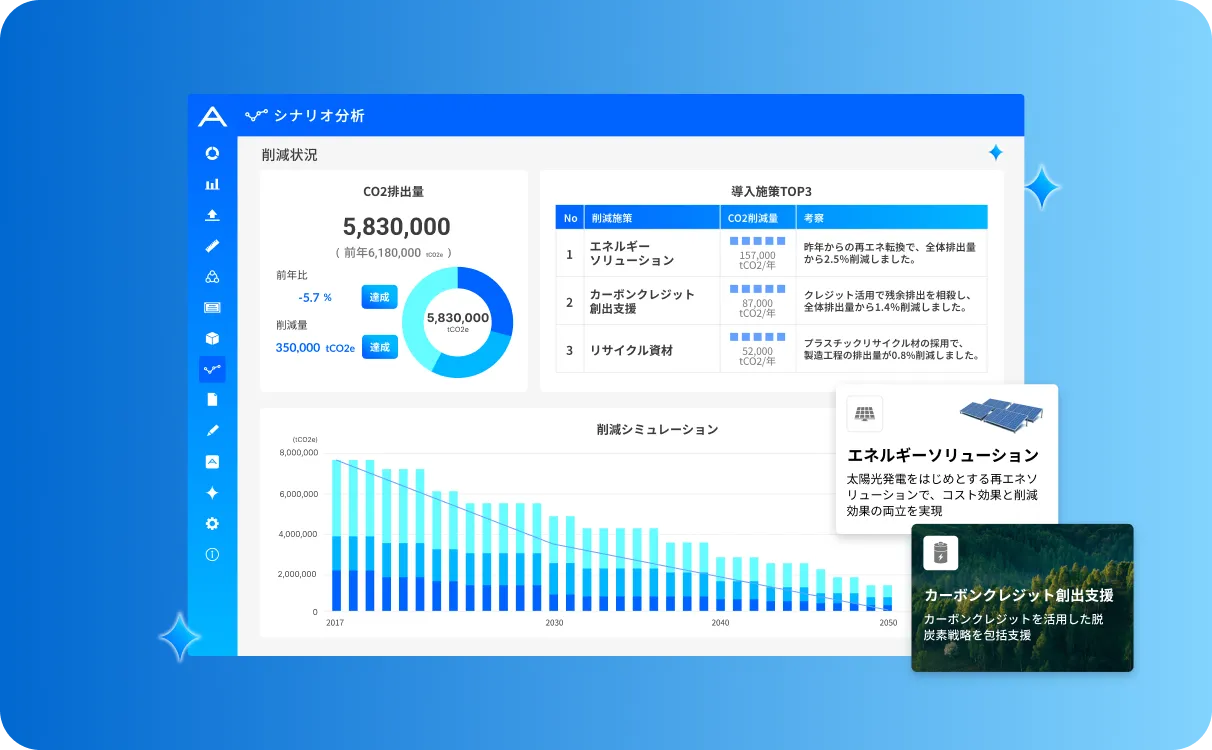The image size is (1212, 750).
Task: Open the settings gear in the sidebar
Action: [x=212, y=523]
